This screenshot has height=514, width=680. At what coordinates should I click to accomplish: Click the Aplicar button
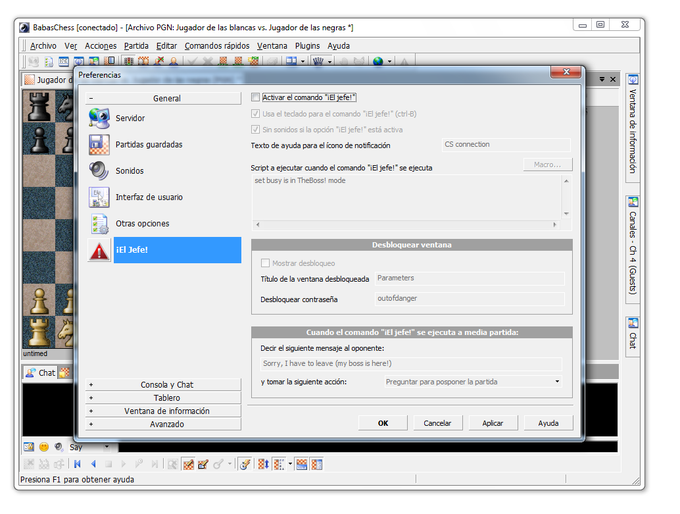(x=493, y=423)
